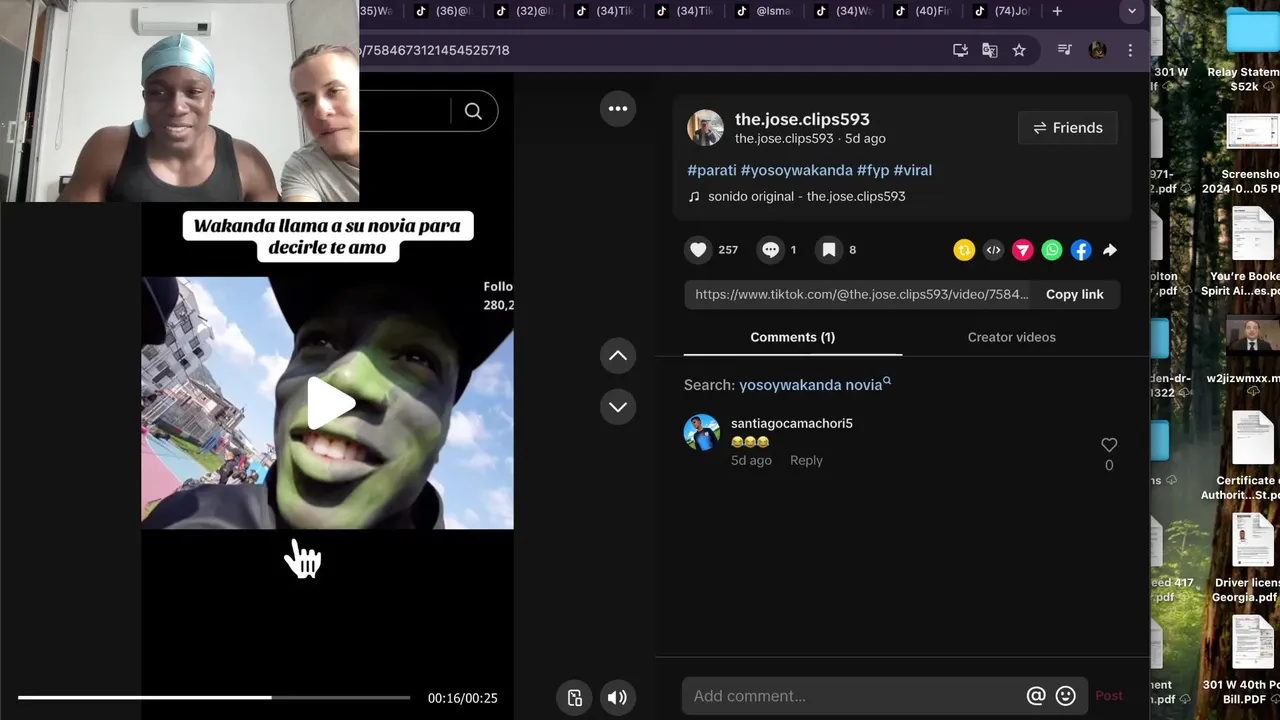This screenshot has height=720, width=1280.
Task: Click santiagocamachori5 commenter avatar
Action: [702, 432]
